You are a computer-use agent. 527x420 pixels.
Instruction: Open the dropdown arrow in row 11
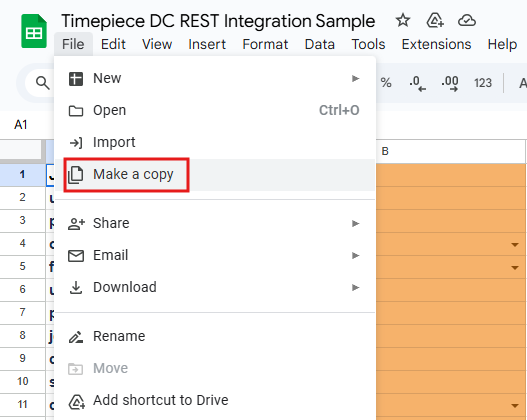[x=515, y=406]
